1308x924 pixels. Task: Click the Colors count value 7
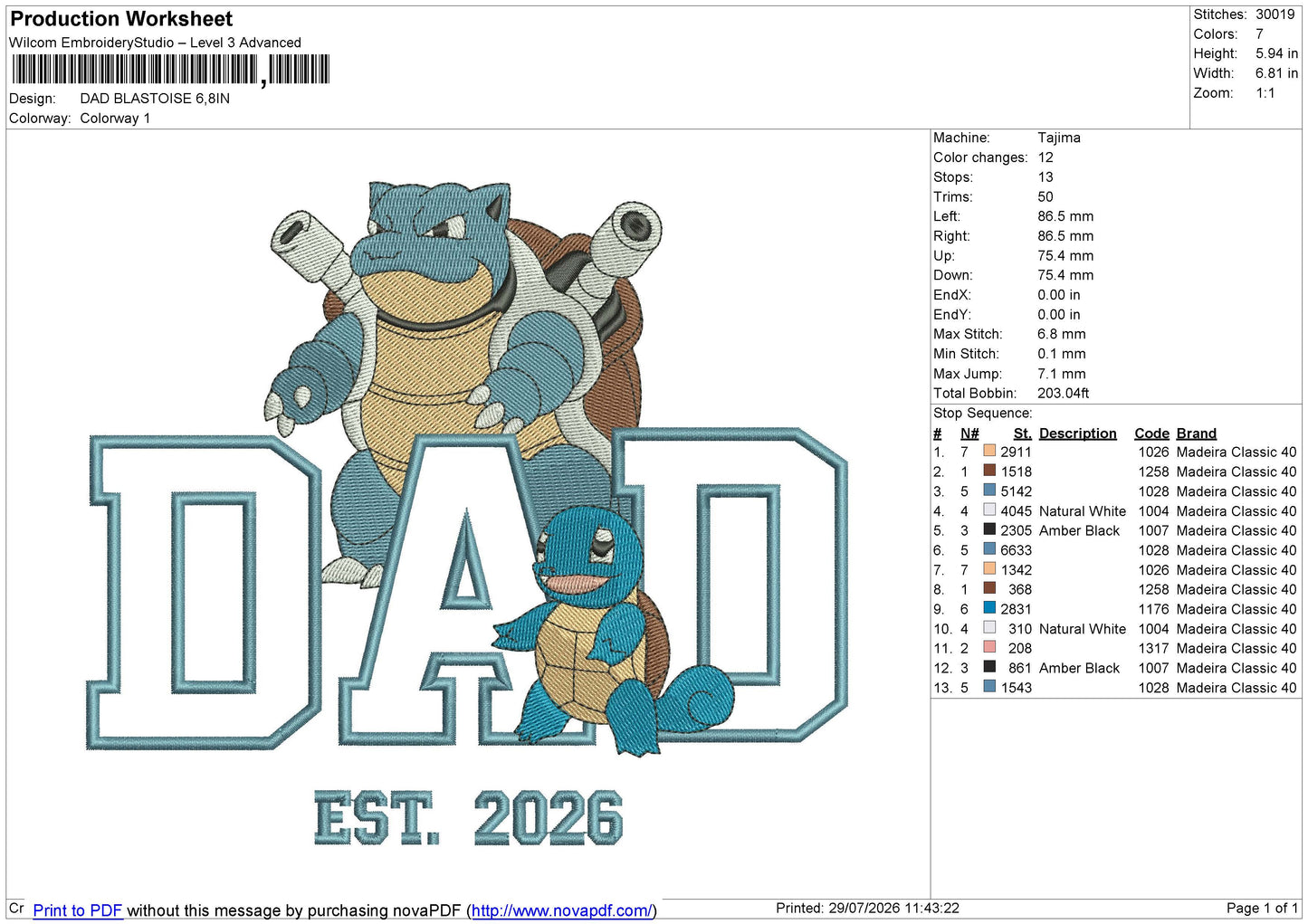(x=1259, y=34)
